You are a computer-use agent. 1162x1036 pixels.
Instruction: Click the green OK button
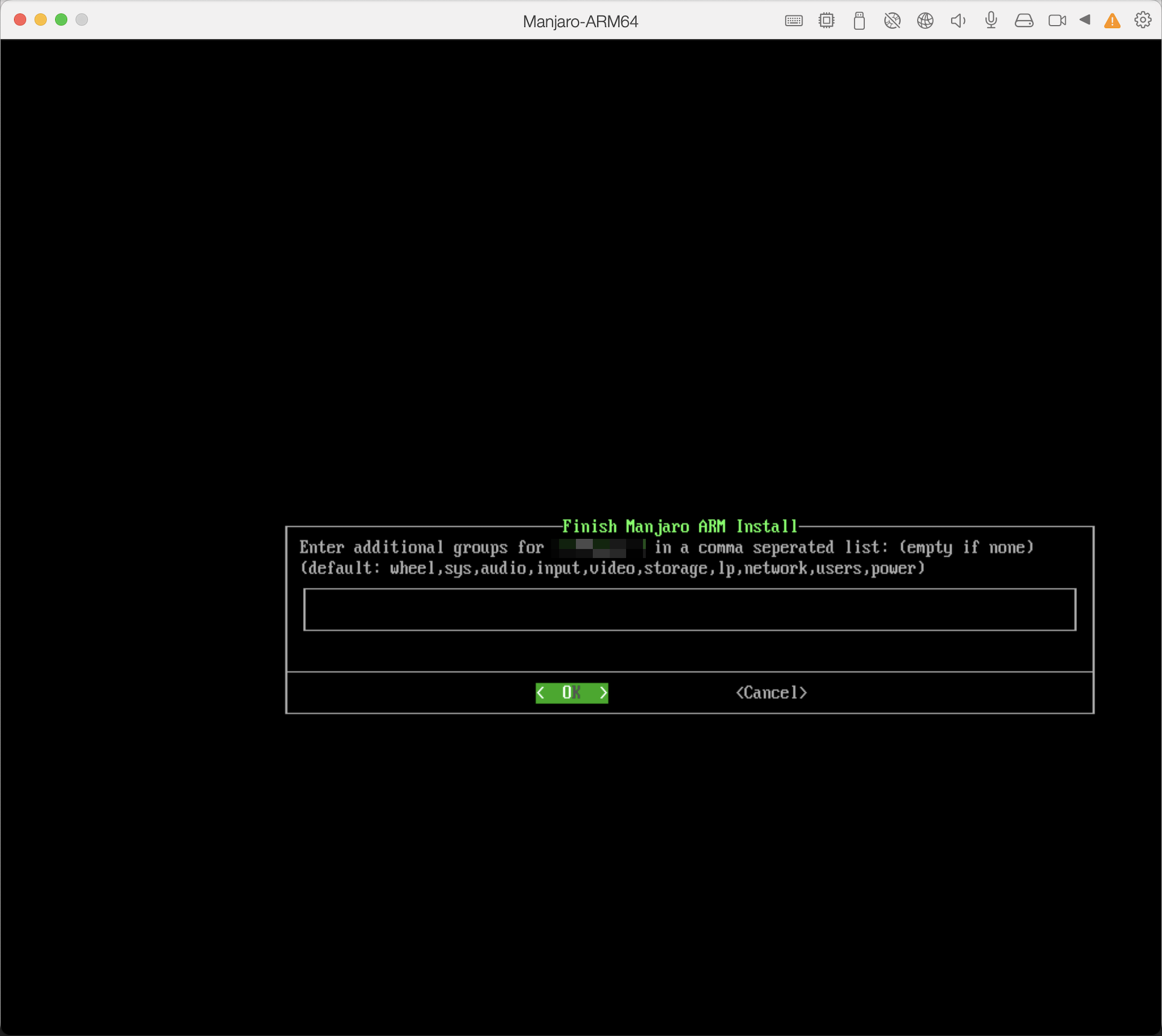click(572, 693)
